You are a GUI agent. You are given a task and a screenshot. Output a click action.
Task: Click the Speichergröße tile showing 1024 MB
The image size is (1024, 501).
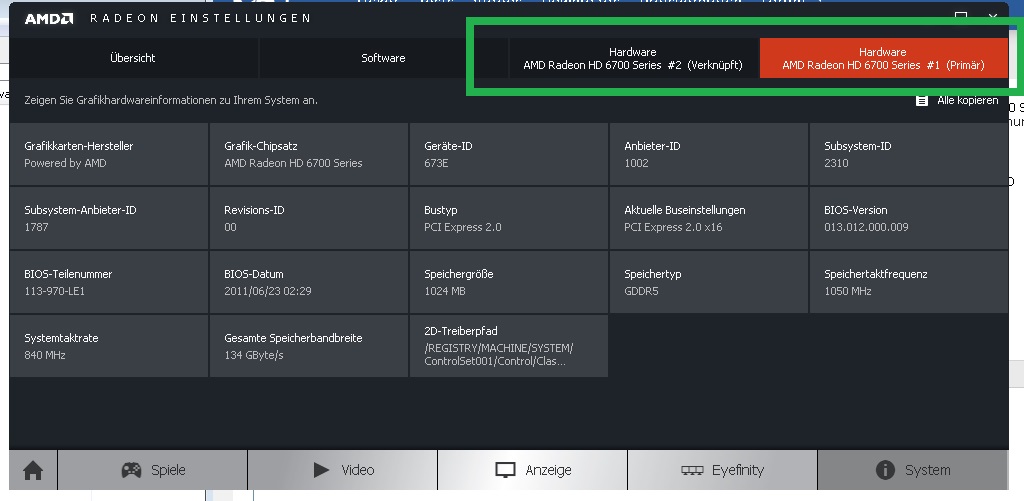click(x=509, y=282)
